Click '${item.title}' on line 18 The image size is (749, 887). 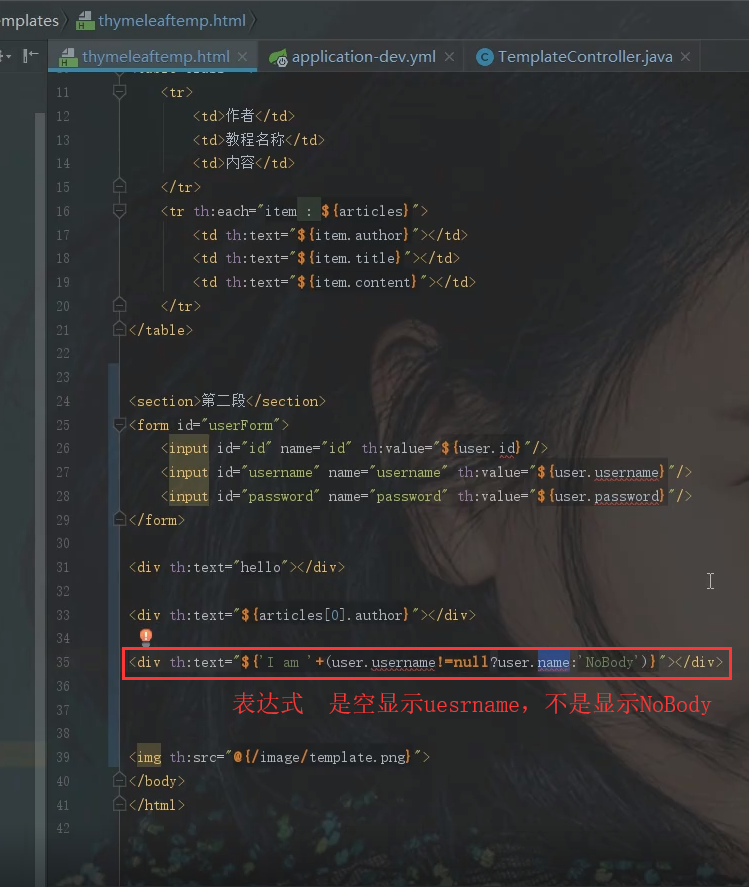point(349,259)
